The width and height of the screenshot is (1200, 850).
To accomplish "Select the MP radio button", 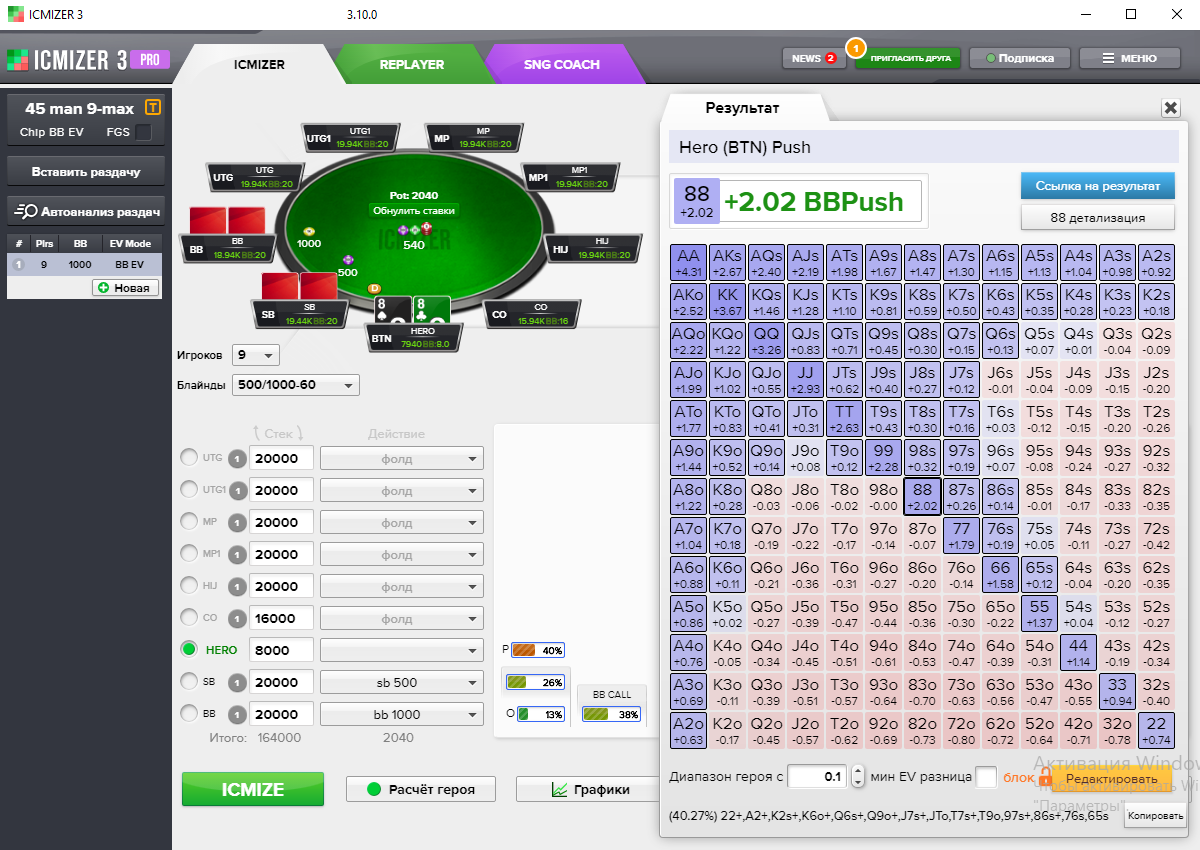I will 189,521.
